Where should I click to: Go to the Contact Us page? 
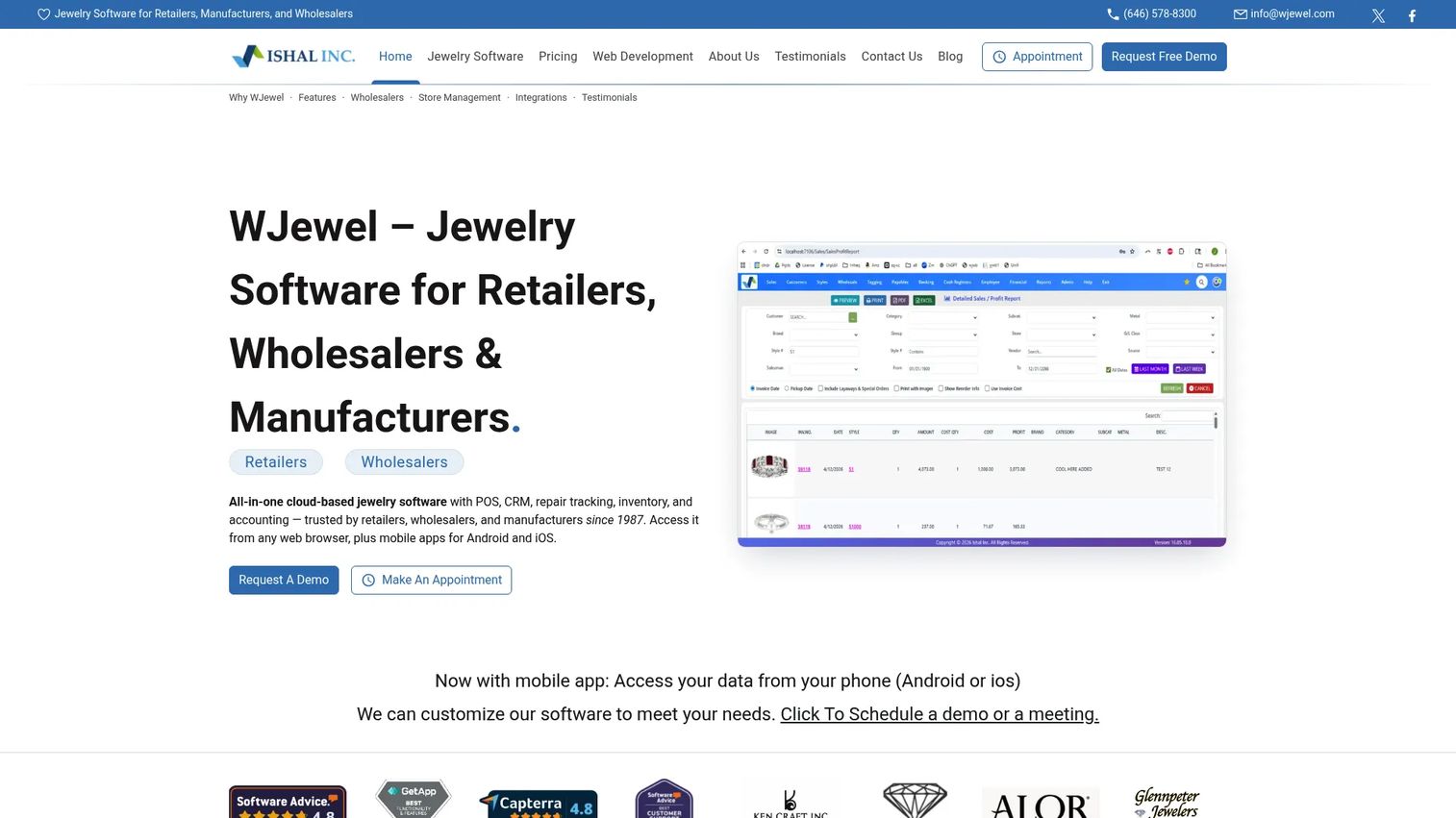click(x=891, y=57)
